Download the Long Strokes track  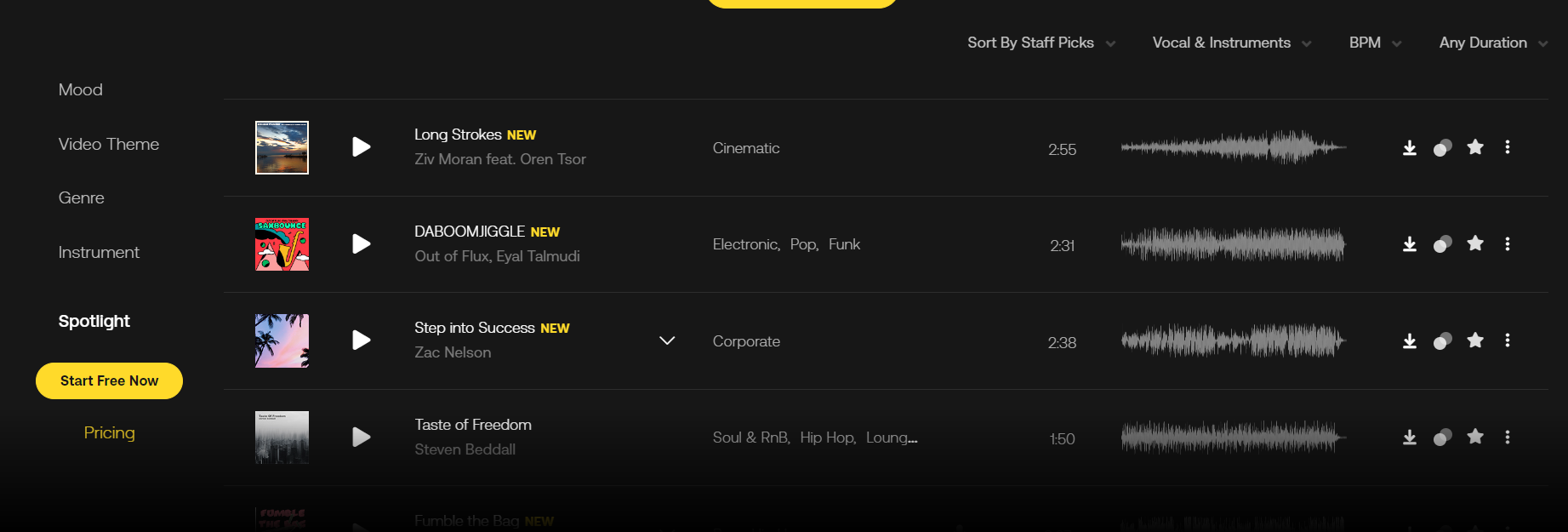1410,147
